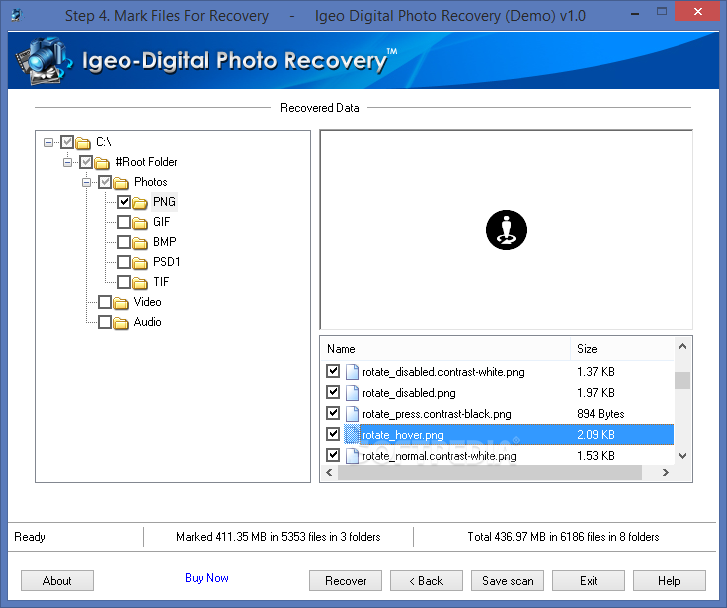Click file icon of rotate_disabled.png
Viewport: 727px width, 608px height.
tap(352, 393)
